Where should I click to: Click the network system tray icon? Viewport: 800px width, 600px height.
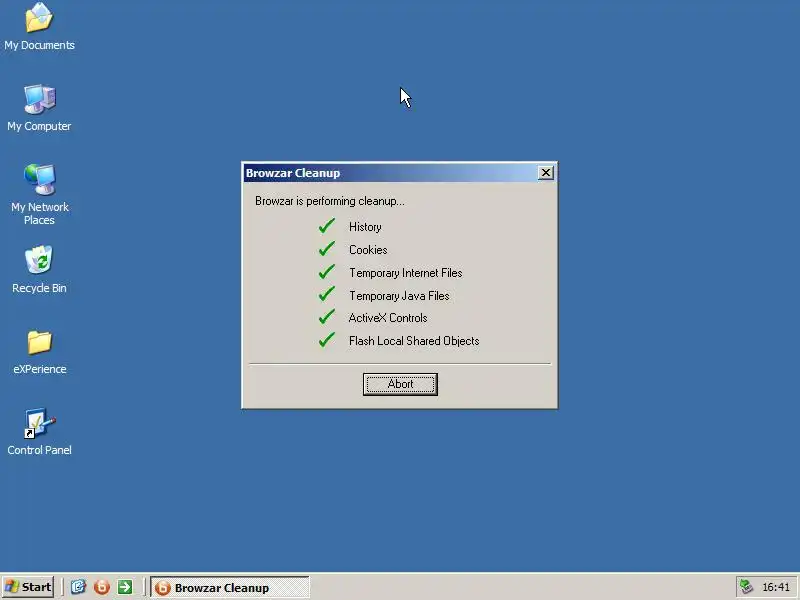tap(746, 587)
